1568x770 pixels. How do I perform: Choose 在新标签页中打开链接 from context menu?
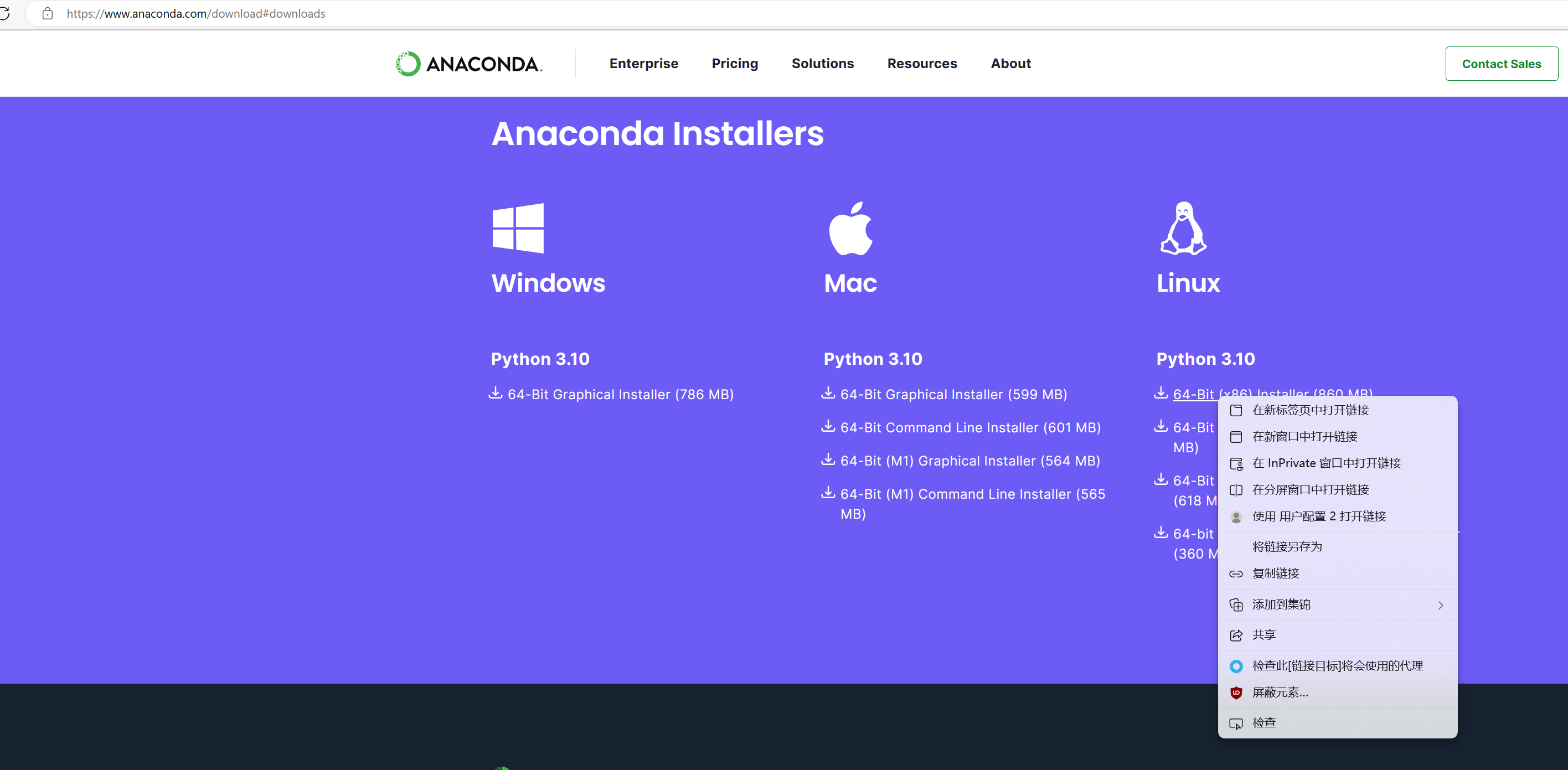pos(1337,410)
